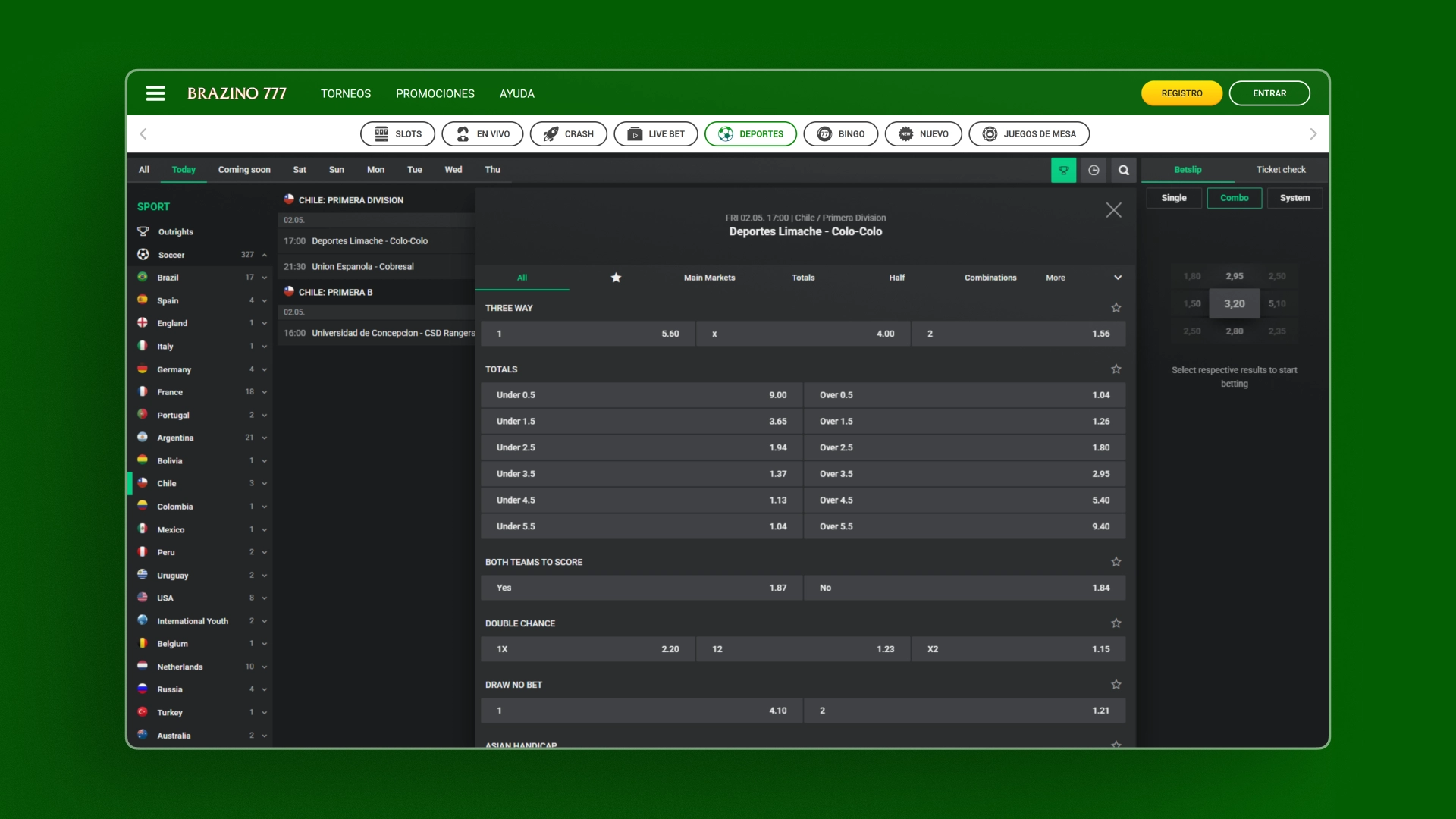Viewport: 1456px width, 819px height.
Task: Select the Main Markets tab
Action: click(709, 278)
